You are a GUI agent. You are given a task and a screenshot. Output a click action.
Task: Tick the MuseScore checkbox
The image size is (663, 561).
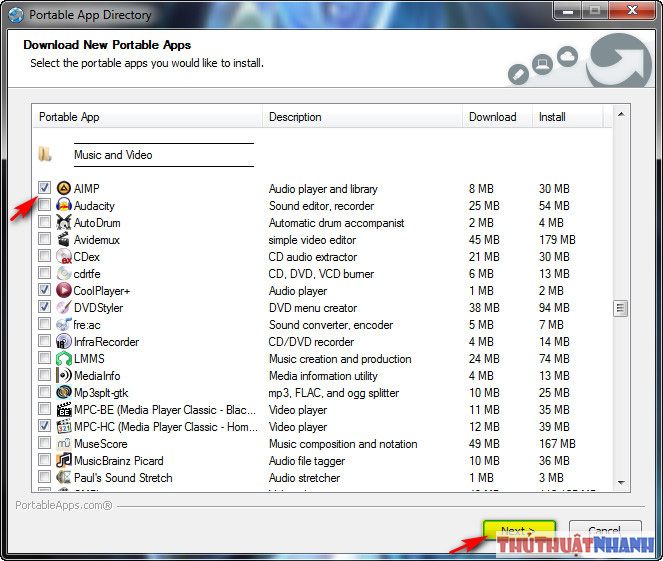[44, 443]
